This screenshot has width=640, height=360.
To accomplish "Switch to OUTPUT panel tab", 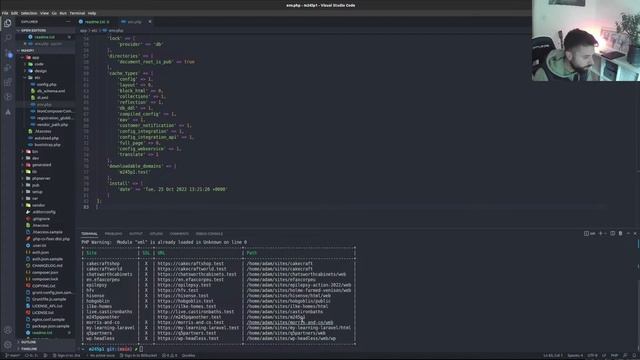I will (x=136, y=234).
